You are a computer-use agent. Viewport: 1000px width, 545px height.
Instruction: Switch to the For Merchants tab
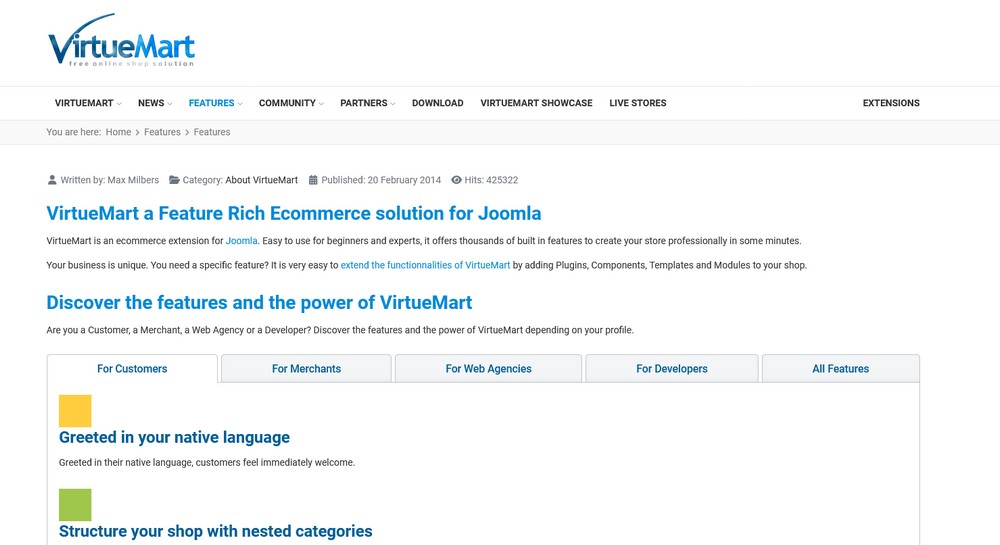click(x=306, y=368)
